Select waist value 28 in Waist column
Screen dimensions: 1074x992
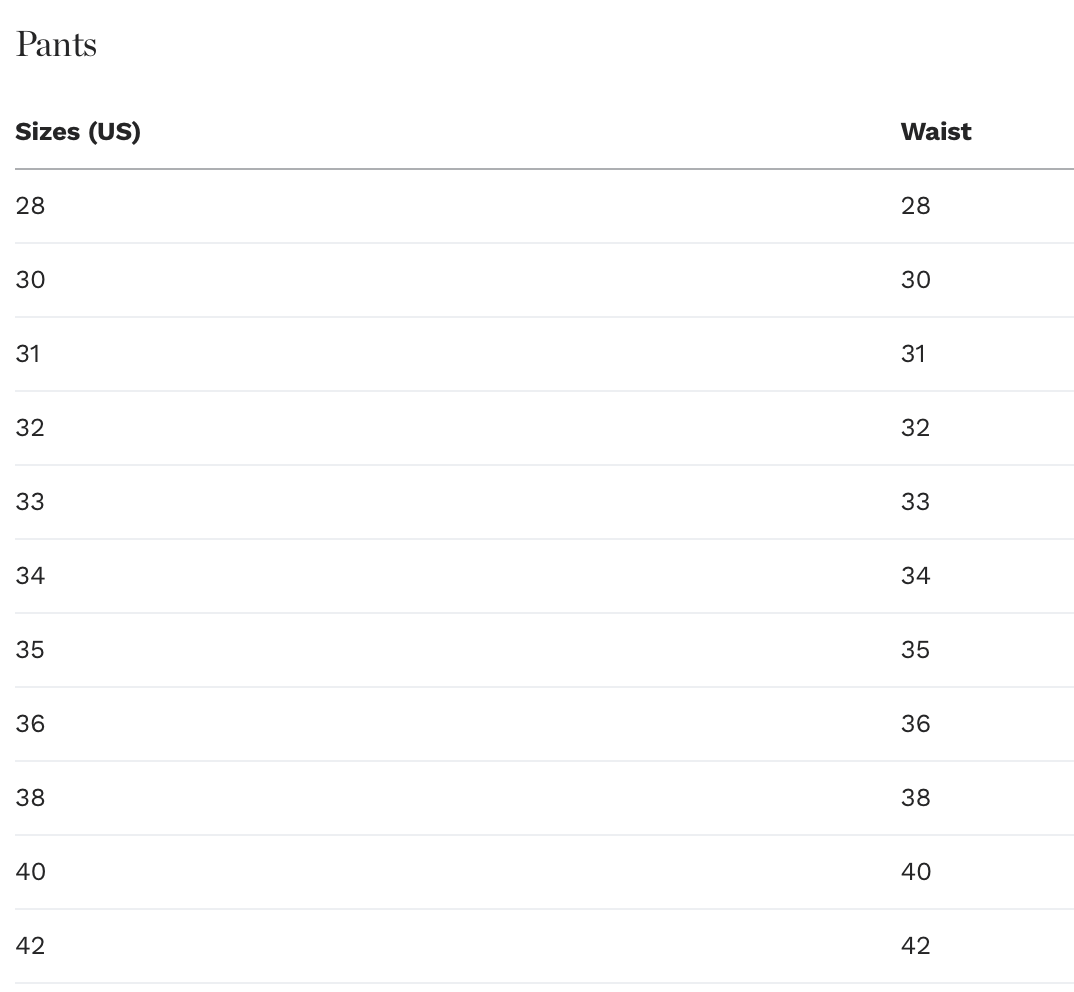coord(915,206)
